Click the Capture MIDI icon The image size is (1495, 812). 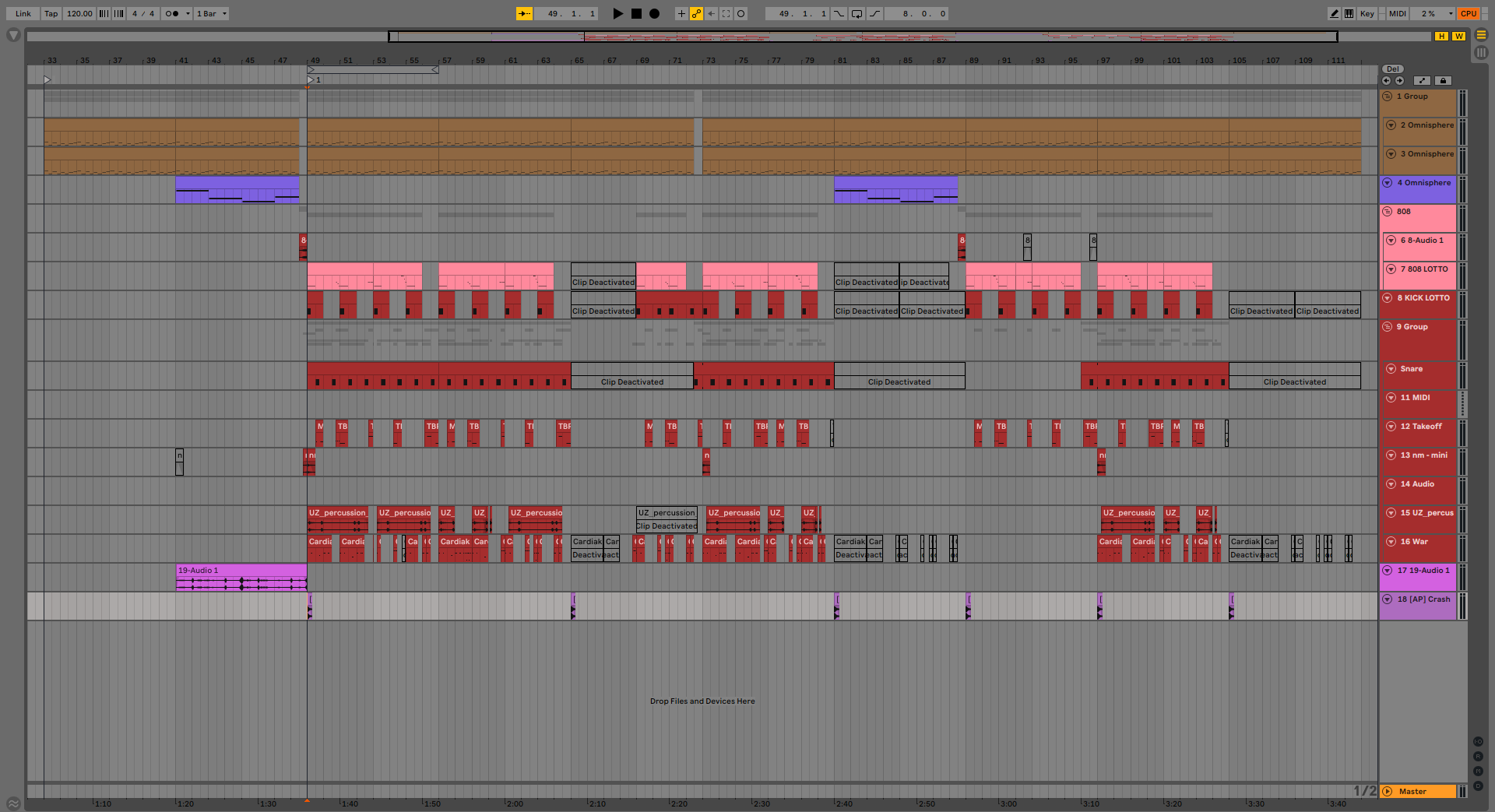coord(726,13)
